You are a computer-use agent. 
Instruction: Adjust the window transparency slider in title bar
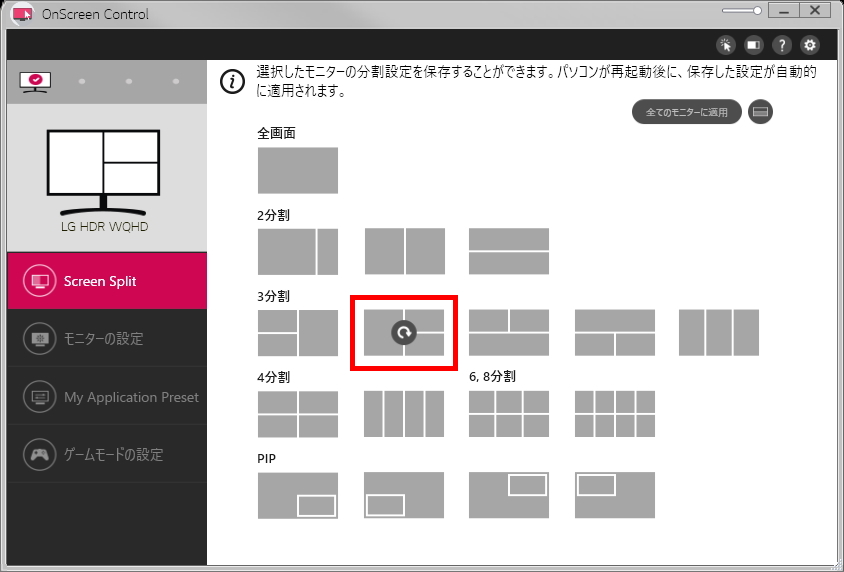(x=742, y=11)
